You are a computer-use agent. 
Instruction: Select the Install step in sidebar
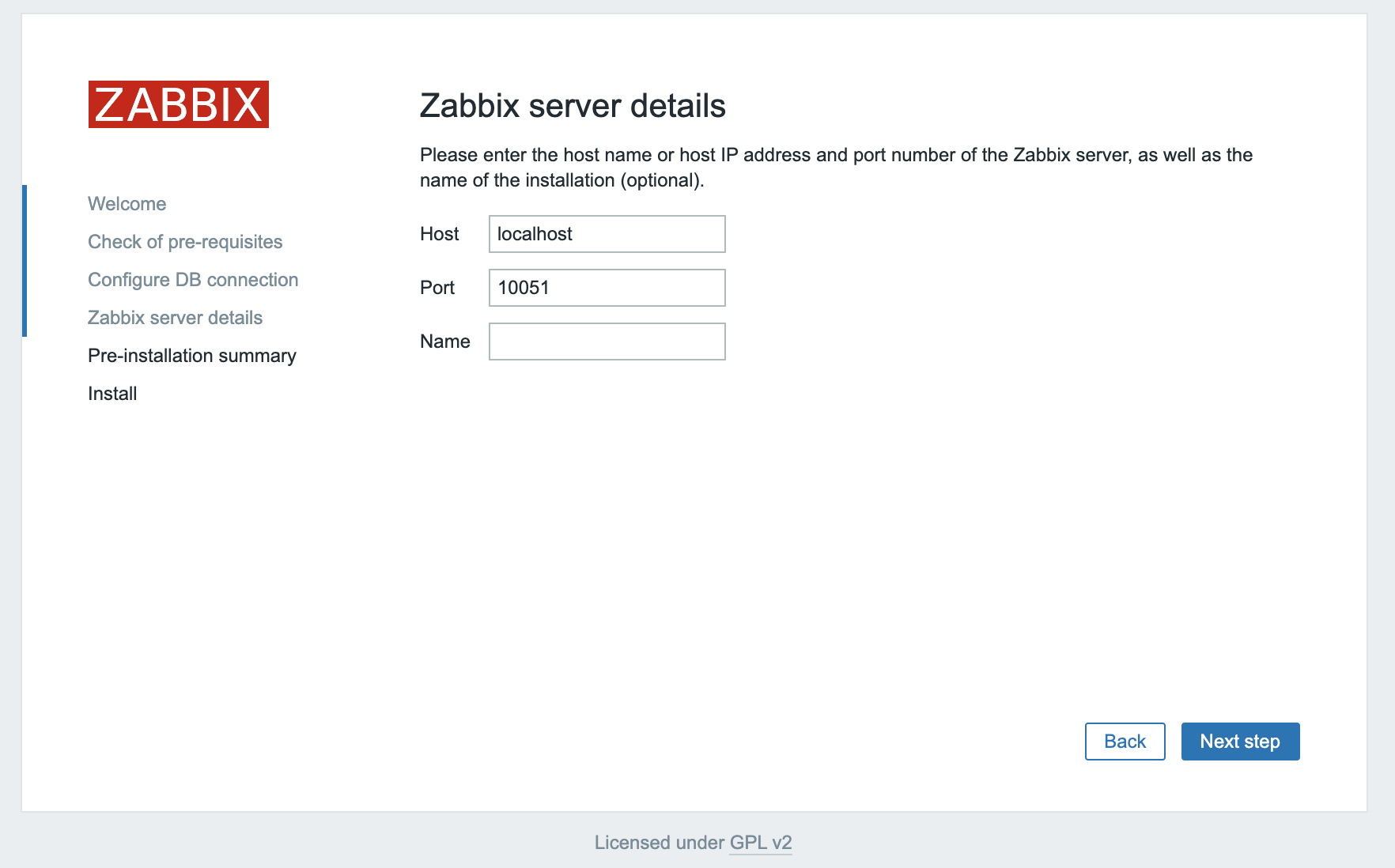coord(112,394)
